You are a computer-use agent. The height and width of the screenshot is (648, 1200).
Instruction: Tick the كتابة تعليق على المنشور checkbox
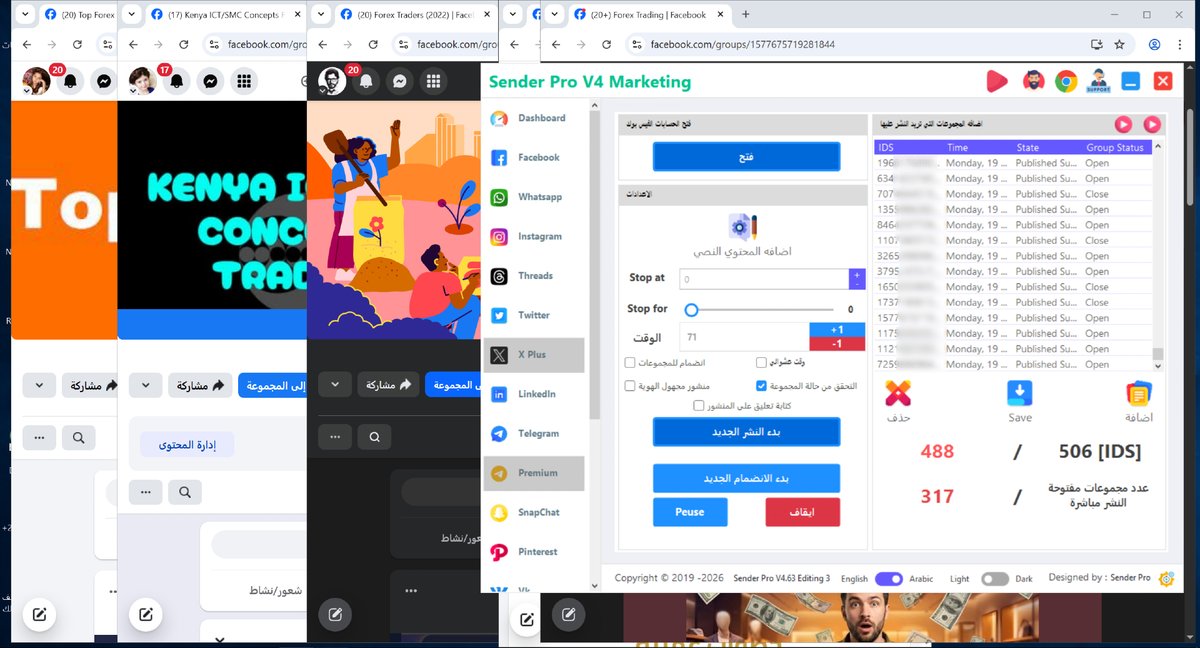[x=699, y=406]
